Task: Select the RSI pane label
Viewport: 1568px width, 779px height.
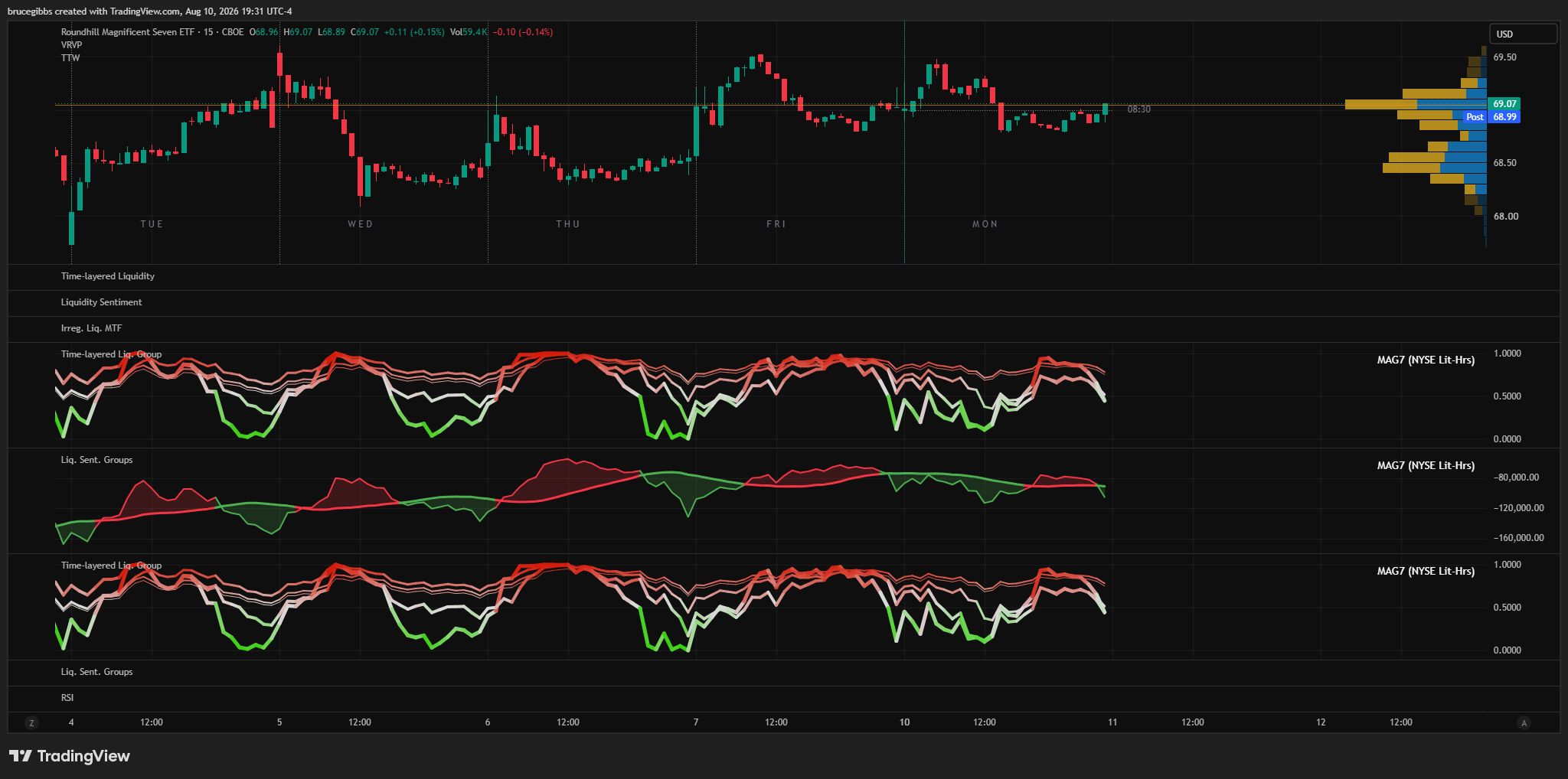Action: pos(67,698)
